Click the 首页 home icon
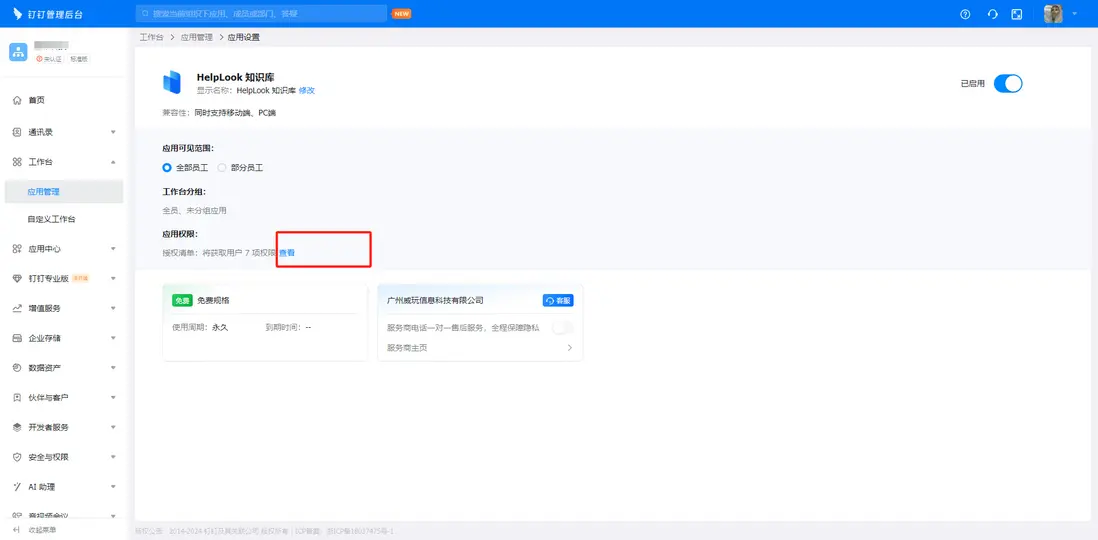Screen dimensions: 1098x540 (18, 101)
